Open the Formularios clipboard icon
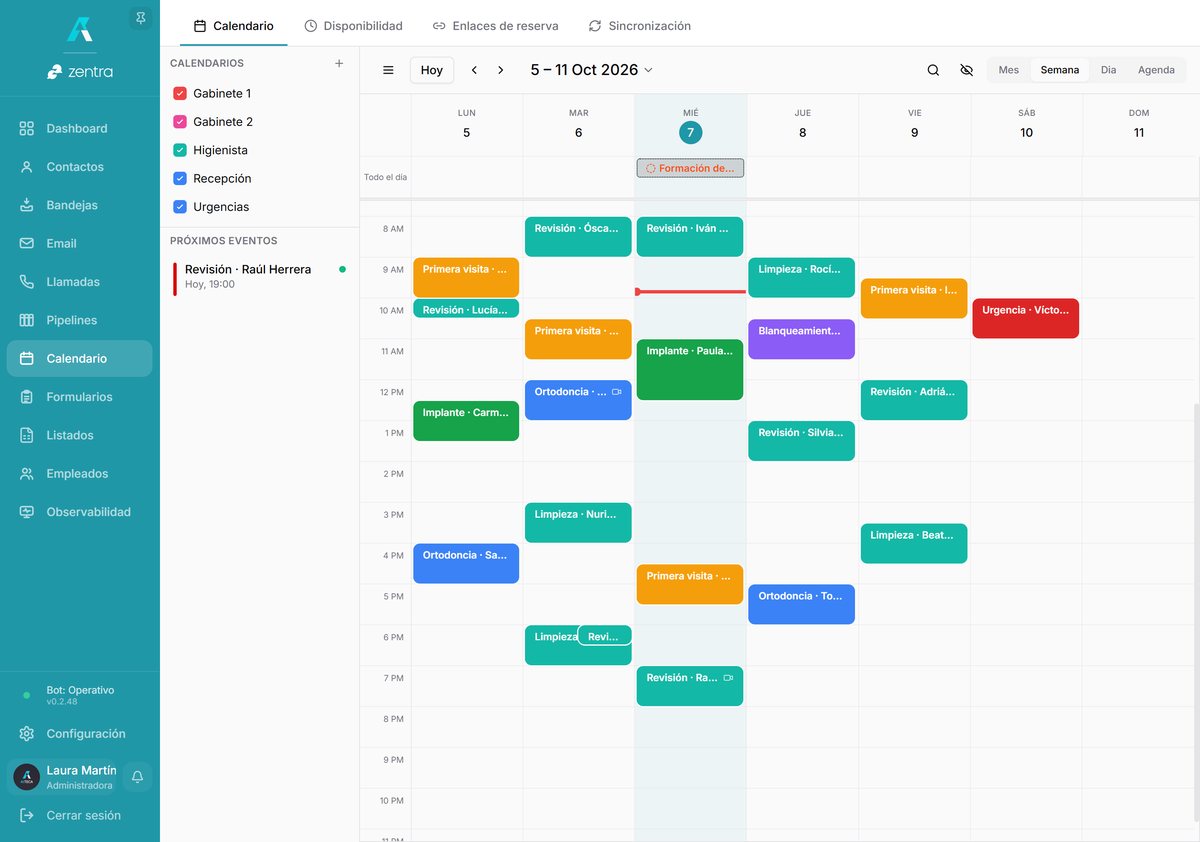Viewport: 1200px width, 842px height. pos(27,397)
